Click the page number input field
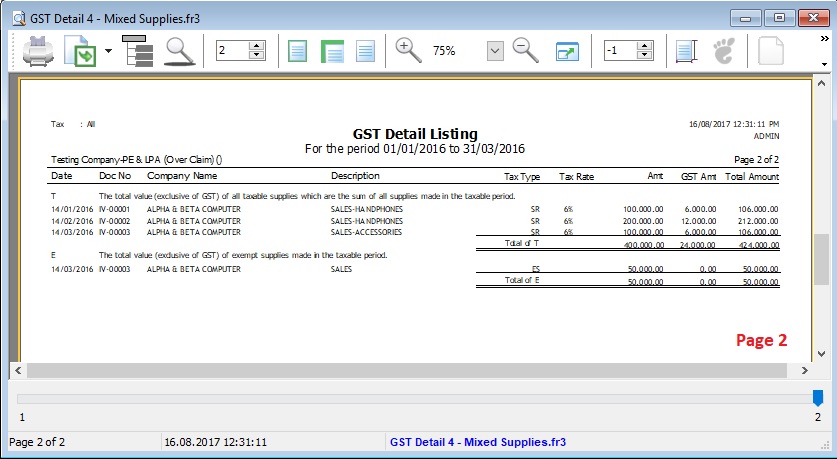The image size is (837, 459). pyautogui.click(x=231, y=50)
